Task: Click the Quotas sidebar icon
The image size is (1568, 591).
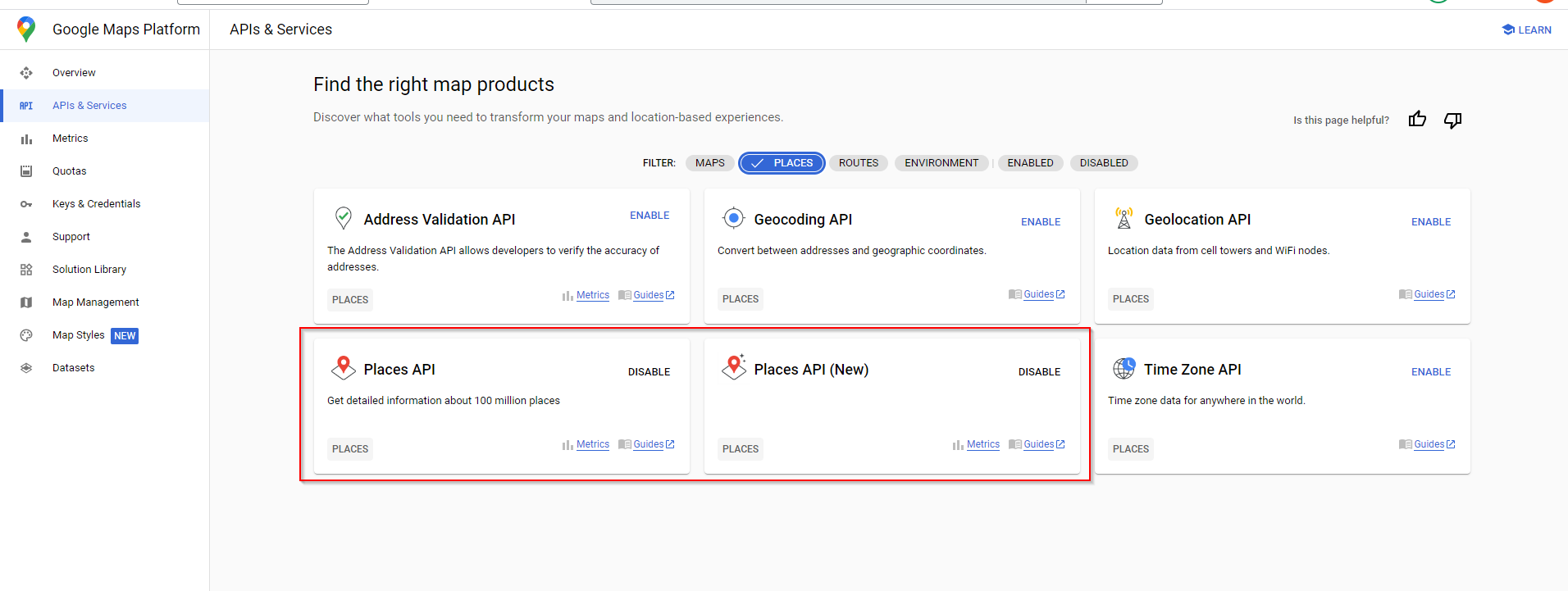Action: coord(26,171)
